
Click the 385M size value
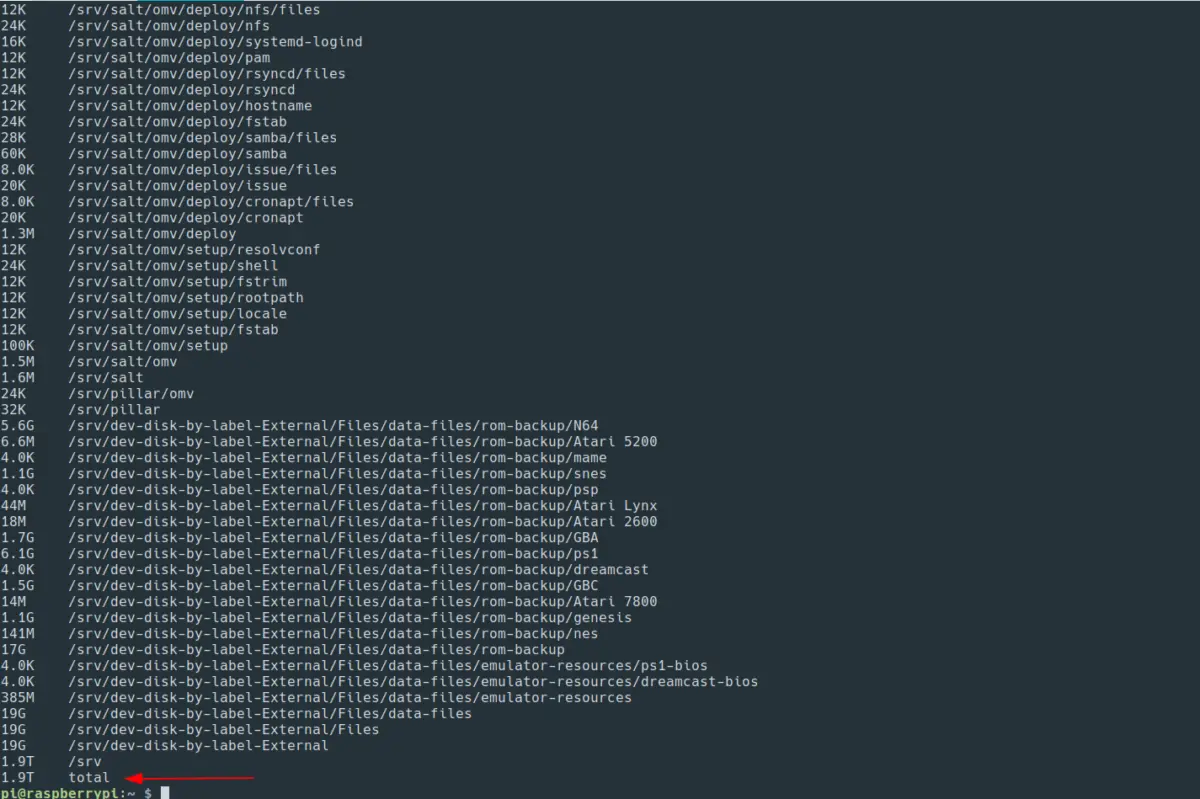18,697
